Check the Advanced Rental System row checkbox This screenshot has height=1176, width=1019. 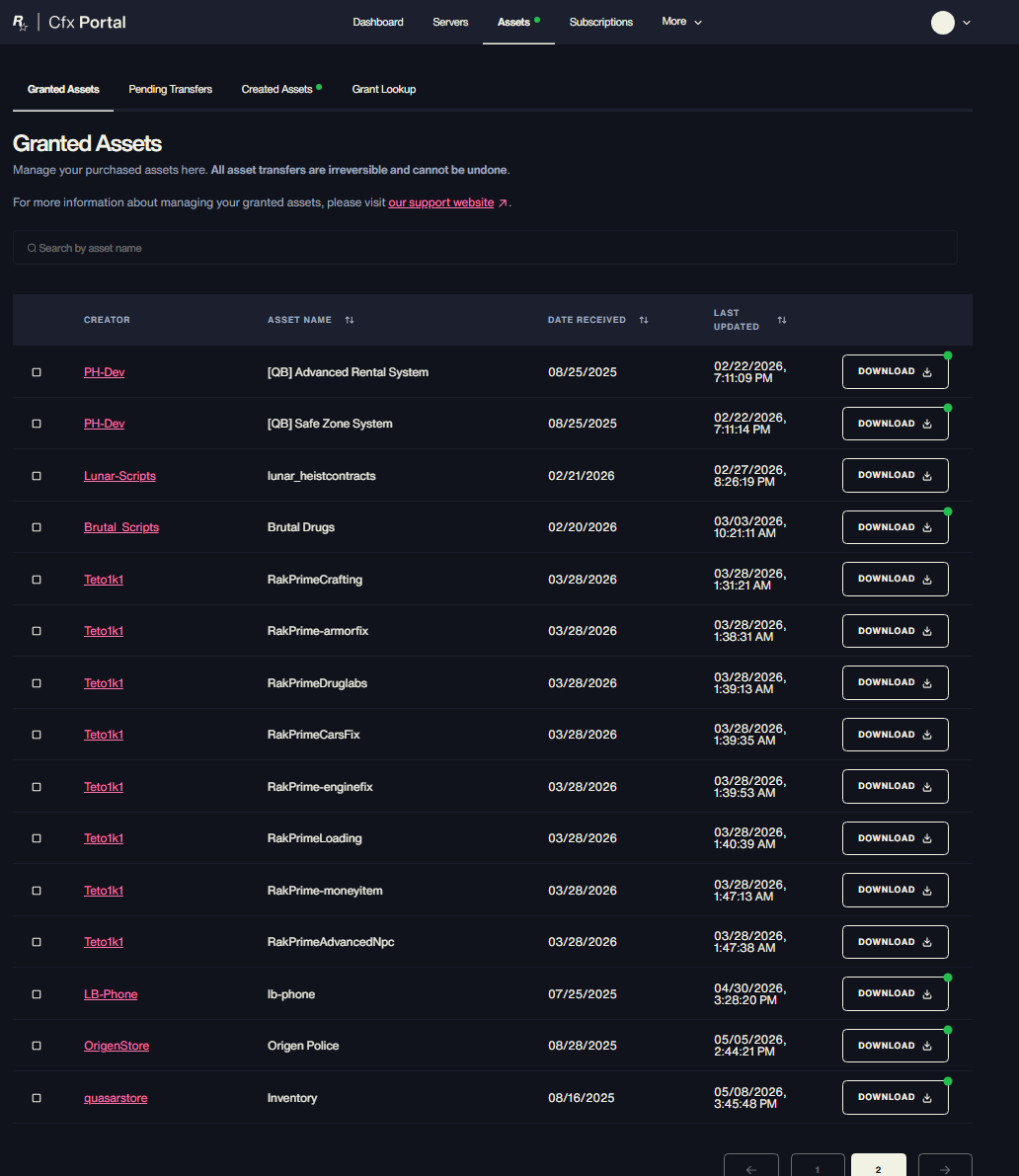click(36, 372)
